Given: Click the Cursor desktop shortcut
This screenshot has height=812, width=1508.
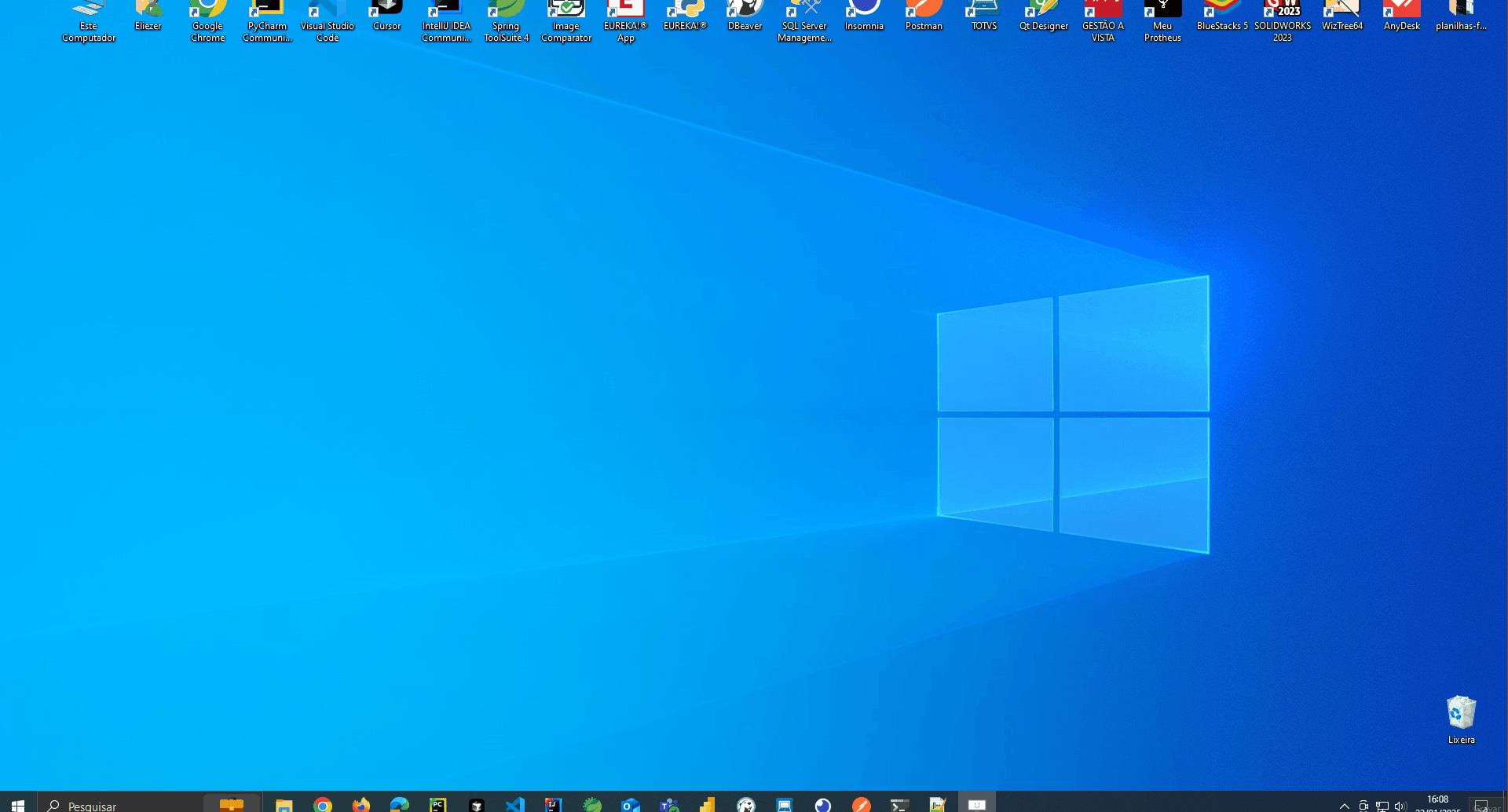Looking at the screenshot, I should pos(386,16).
